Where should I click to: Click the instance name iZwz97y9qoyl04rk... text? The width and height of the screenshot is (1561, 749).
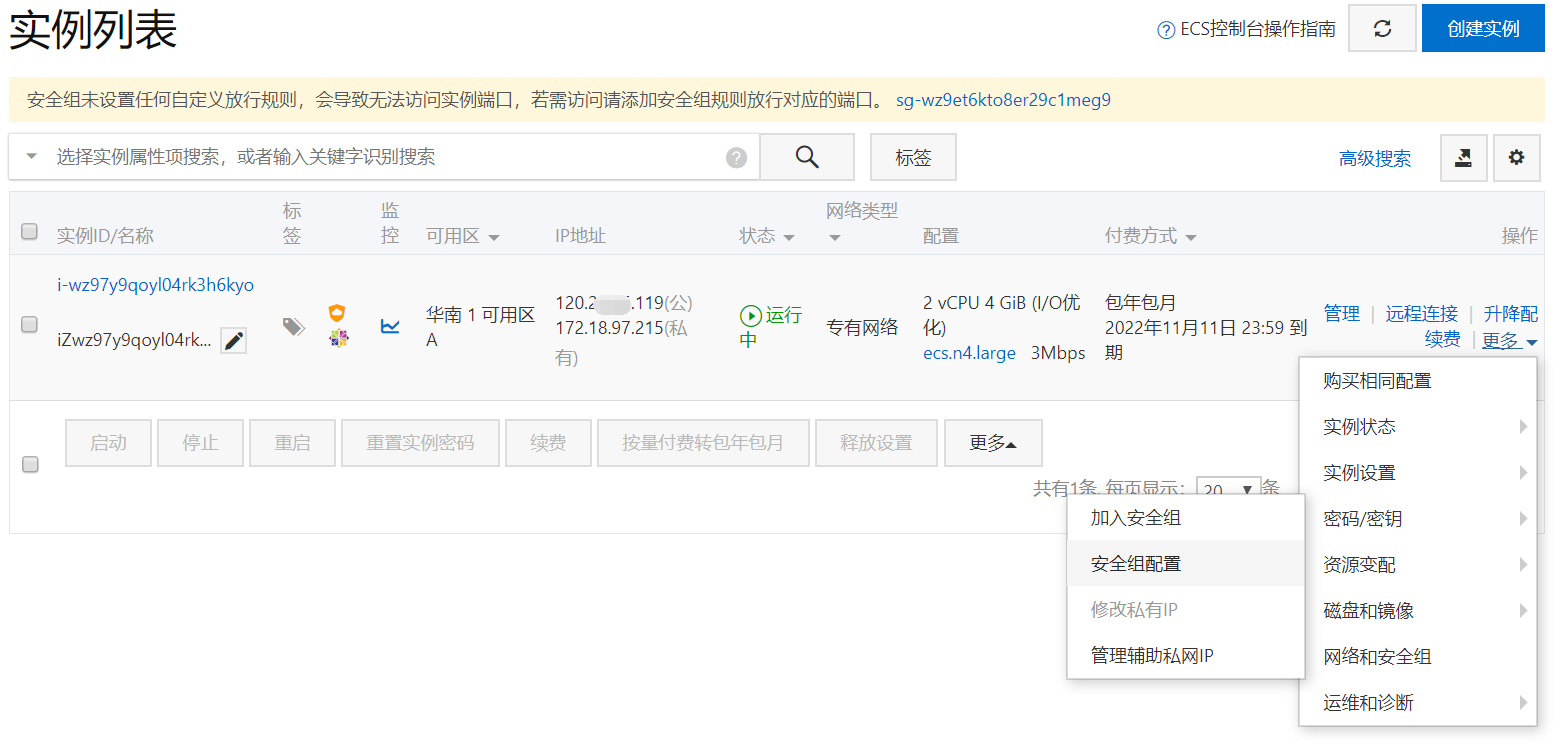(x=134, y=341)
